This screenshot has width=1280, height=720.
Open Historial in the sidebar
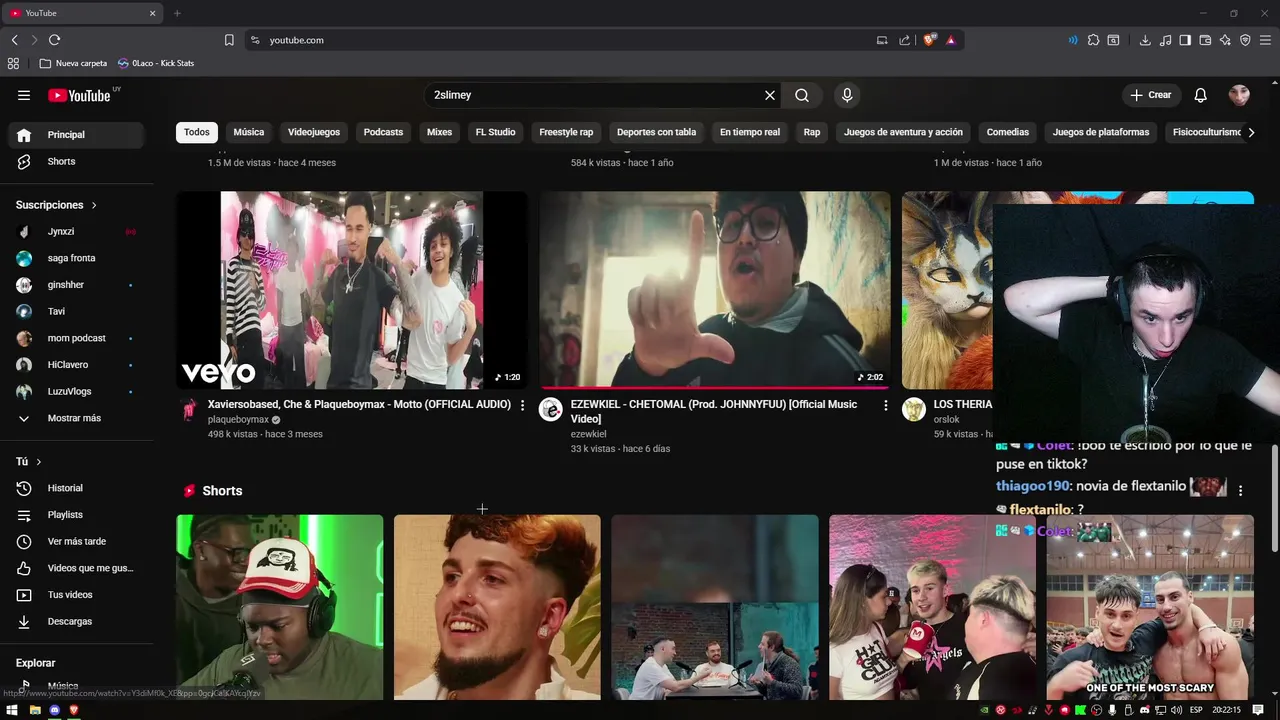pos(76,488)
